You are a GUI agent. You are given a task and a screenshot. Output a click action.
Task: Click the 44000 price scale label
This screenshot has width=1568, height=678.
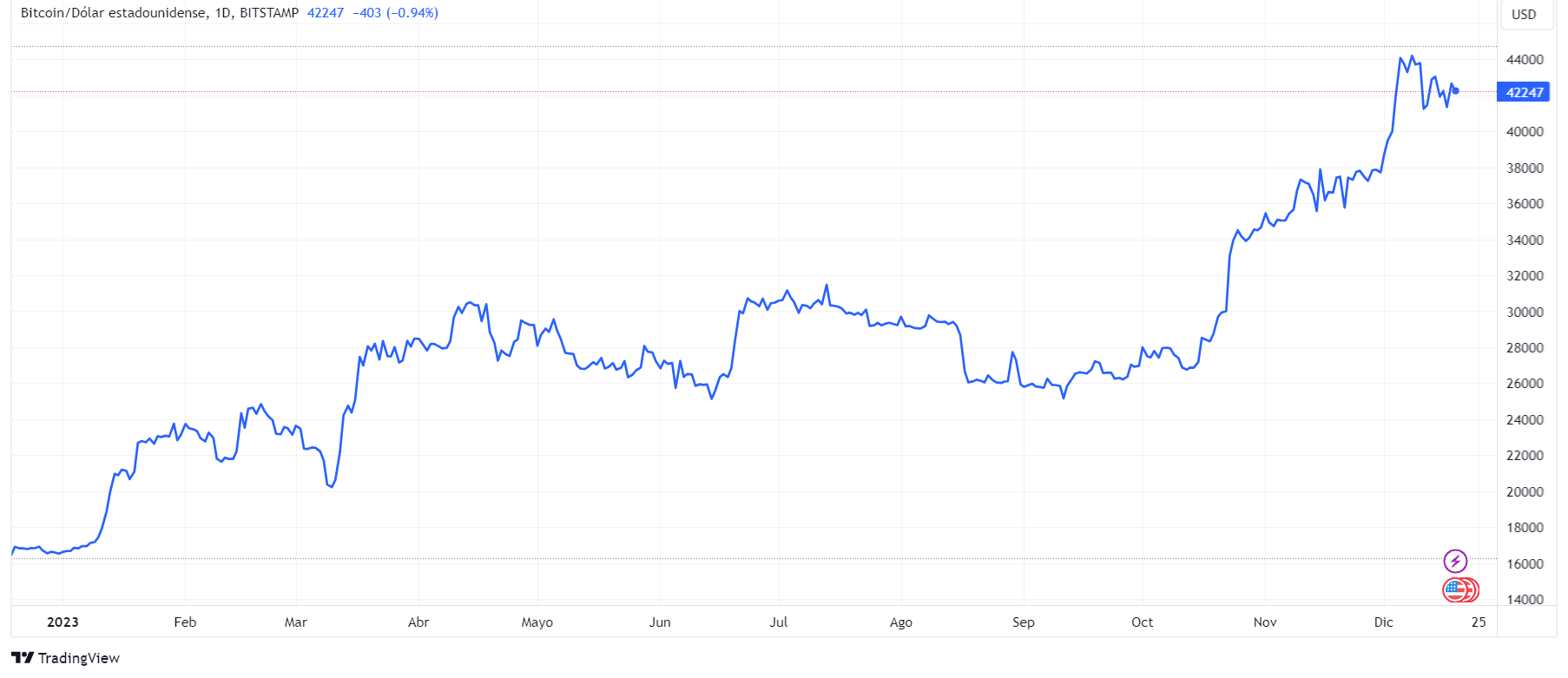1525,60
